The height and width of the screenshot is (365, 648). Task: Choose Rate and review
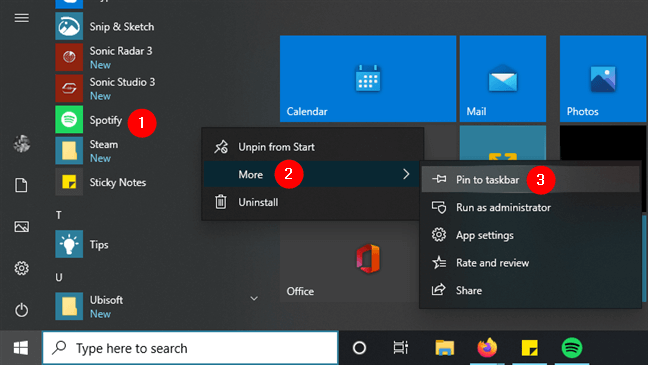[530, 262]
